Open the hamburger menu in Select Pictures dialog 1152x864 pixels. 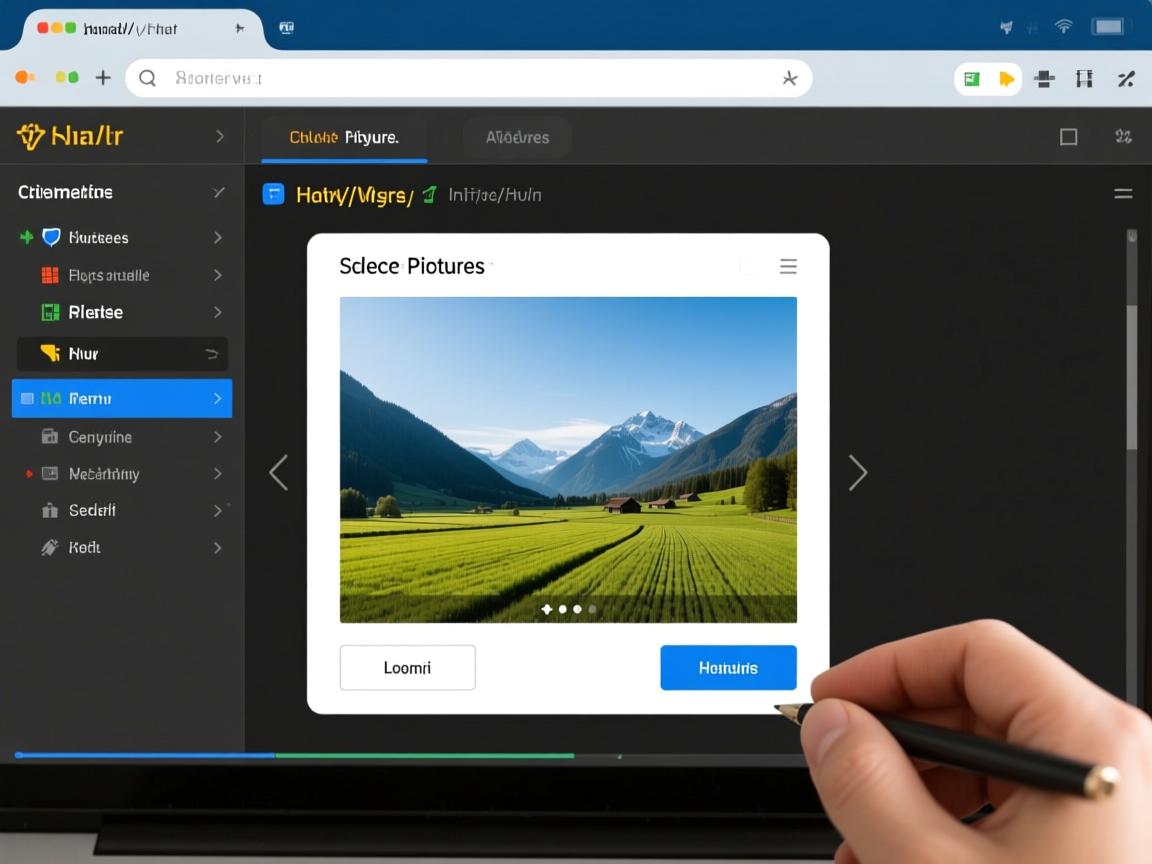[788, 266]
